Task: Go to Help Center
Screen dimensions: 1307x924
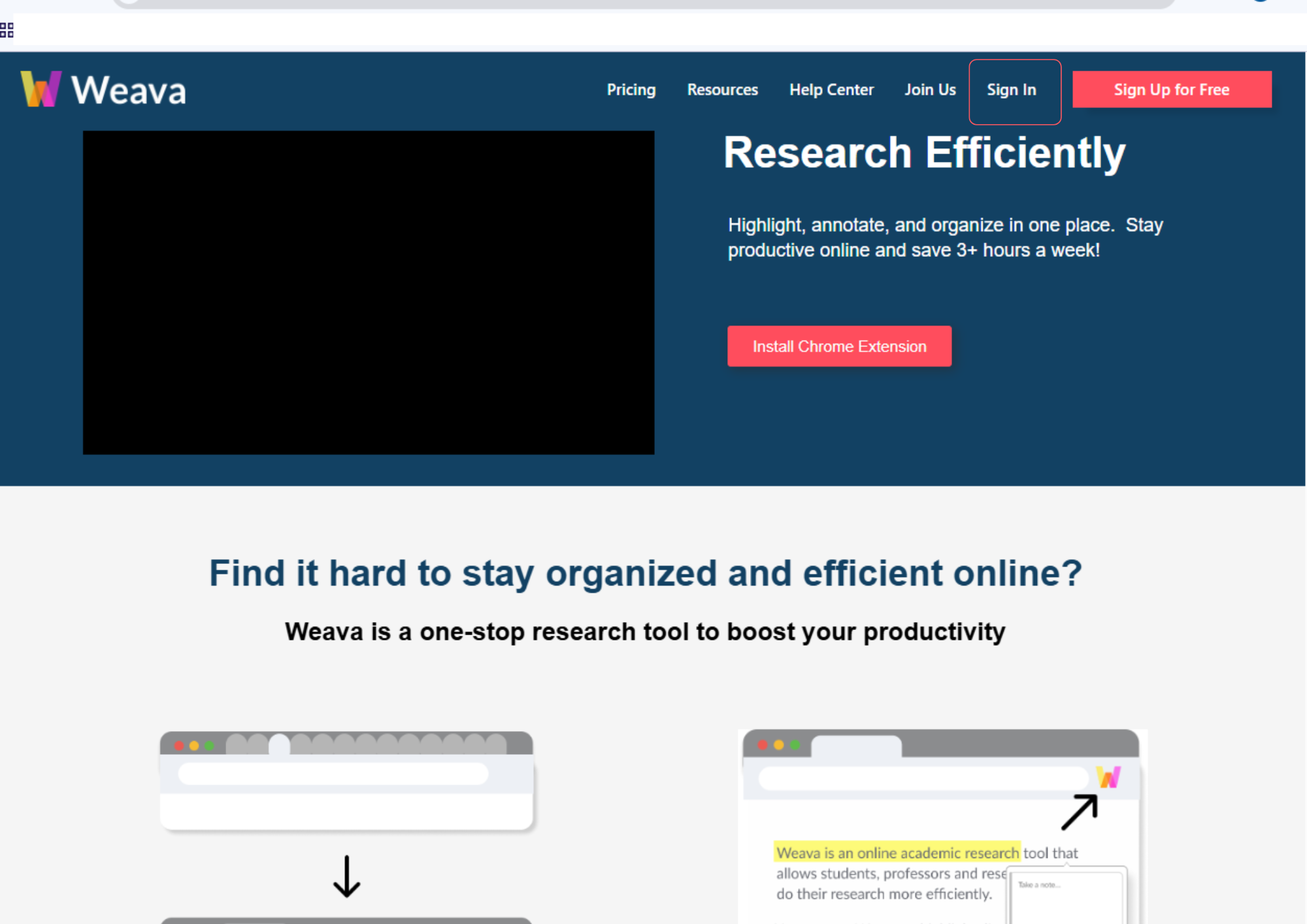Action: [831, 90]
